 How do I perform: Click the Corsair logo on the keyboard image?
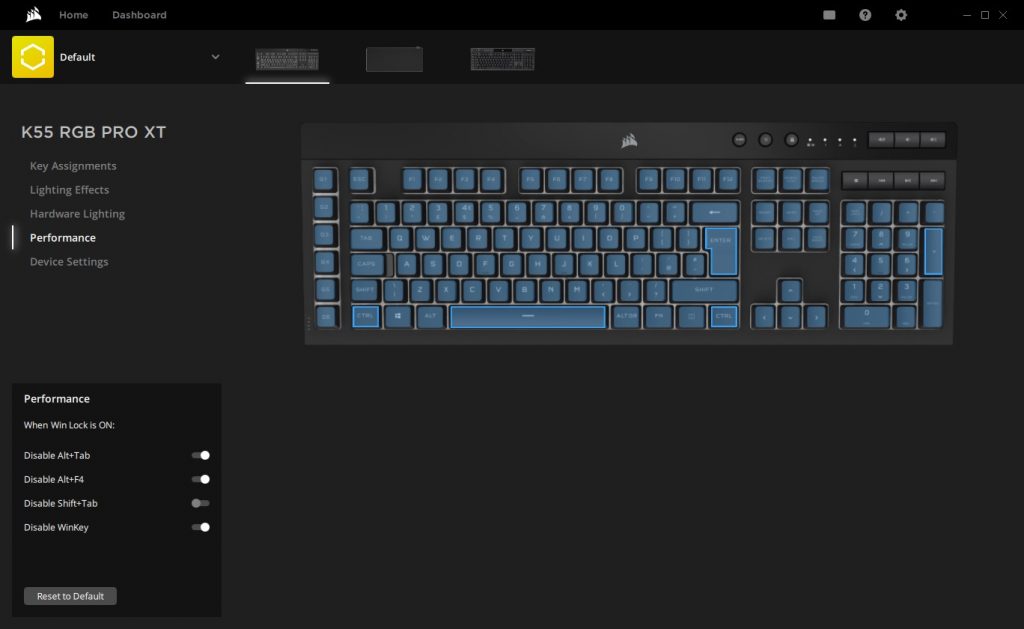click(x=629, y=140)
